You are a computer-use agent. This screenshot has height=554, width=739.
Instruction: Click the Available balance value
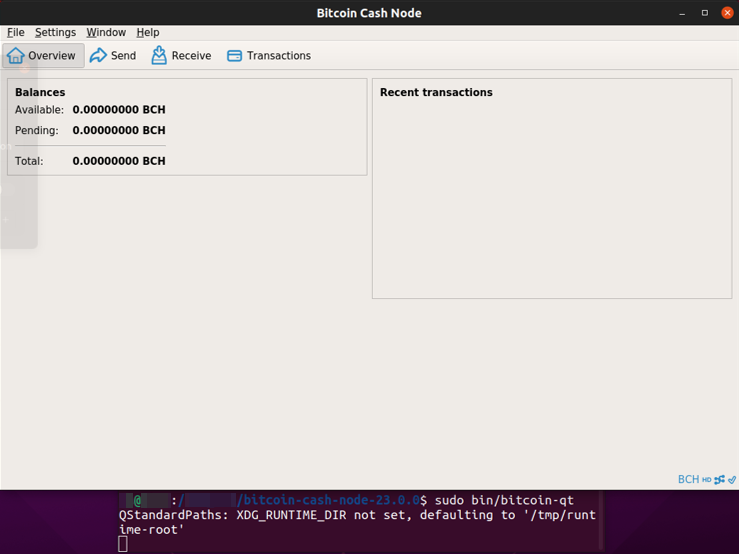(x=119, y=110)
